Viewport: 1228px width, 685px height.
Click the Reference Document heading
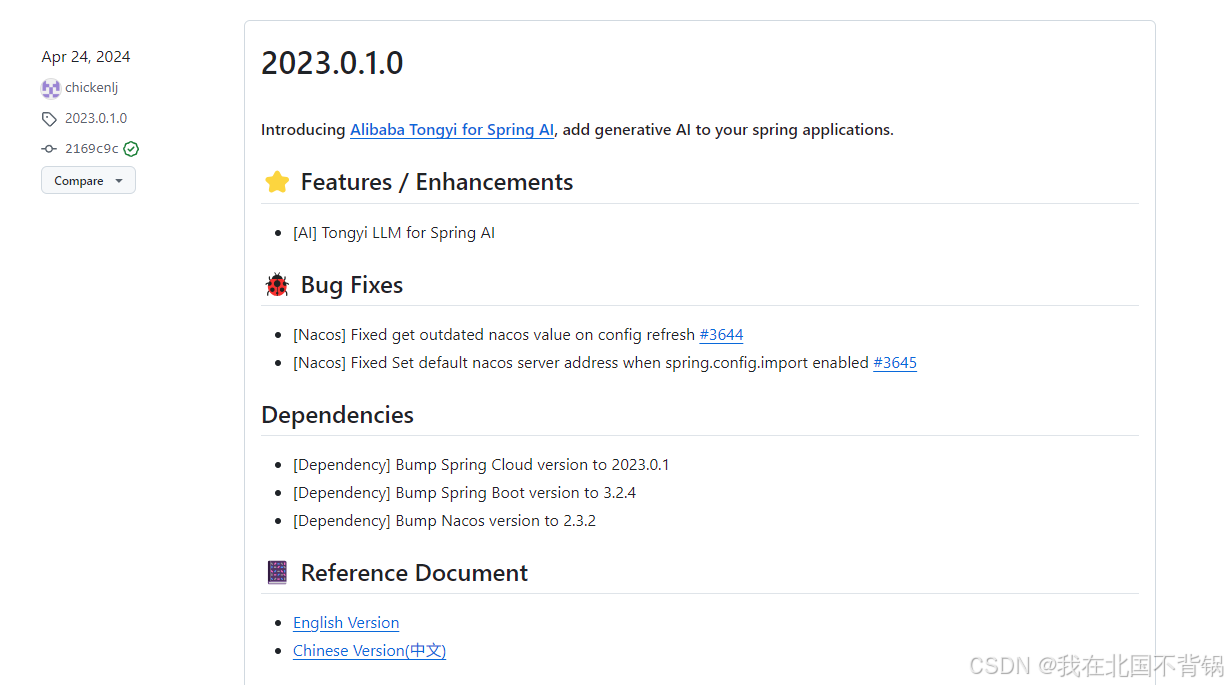[414, 573]
